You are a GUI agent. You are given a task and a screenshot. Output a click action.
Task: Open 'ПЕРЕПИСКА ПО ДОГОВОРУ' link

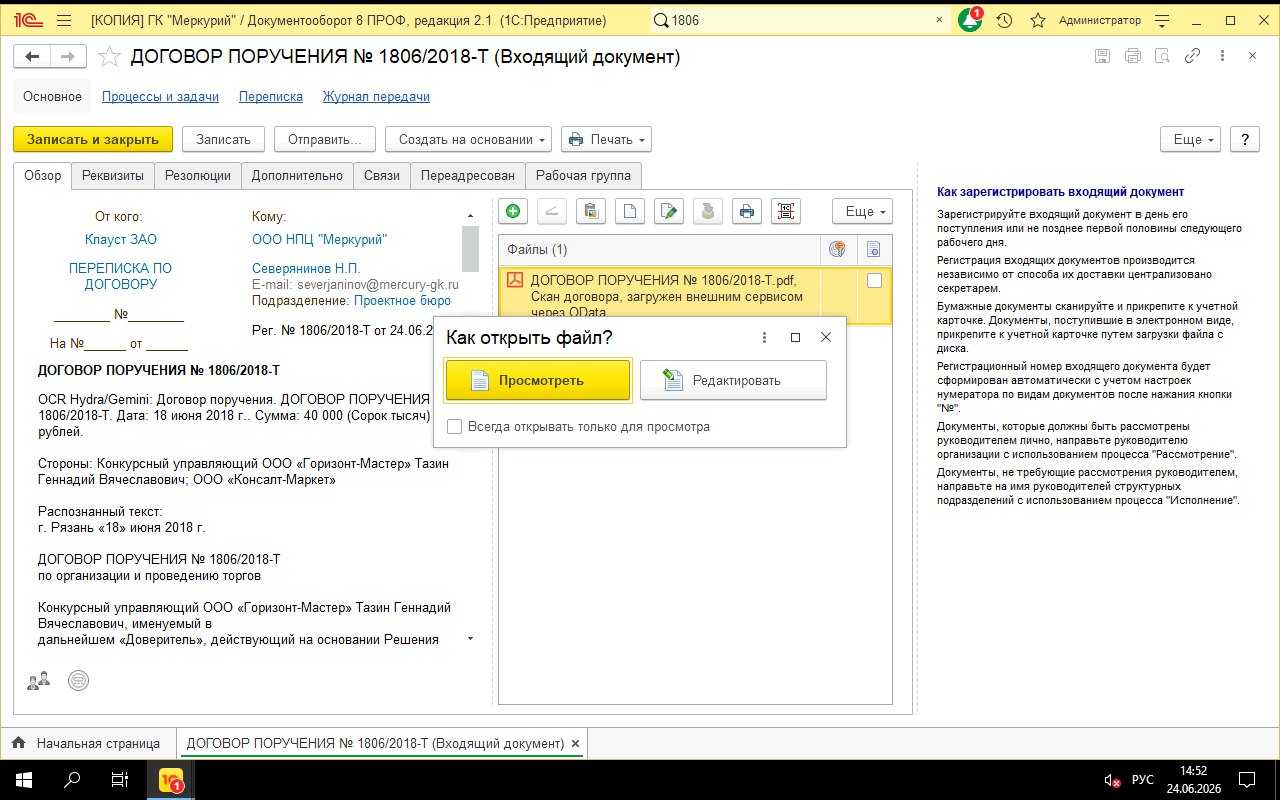click(x=120, y=277)
